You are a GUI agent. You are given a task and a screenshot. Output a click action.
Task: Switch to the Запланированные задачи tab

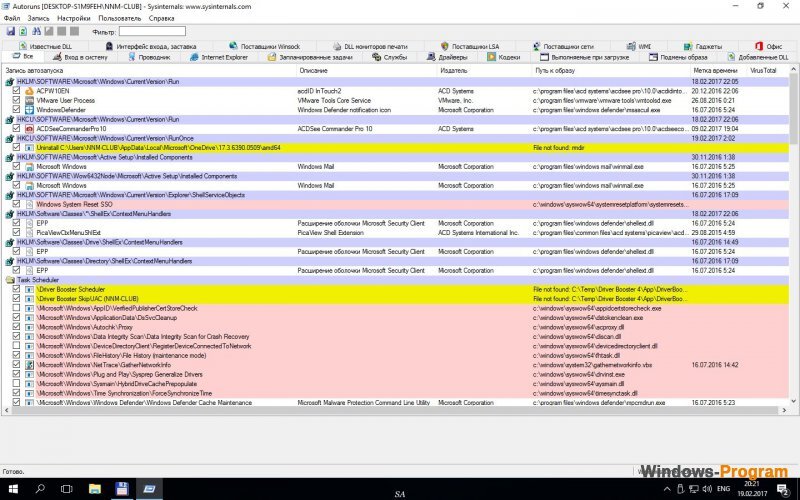(310, 57)
